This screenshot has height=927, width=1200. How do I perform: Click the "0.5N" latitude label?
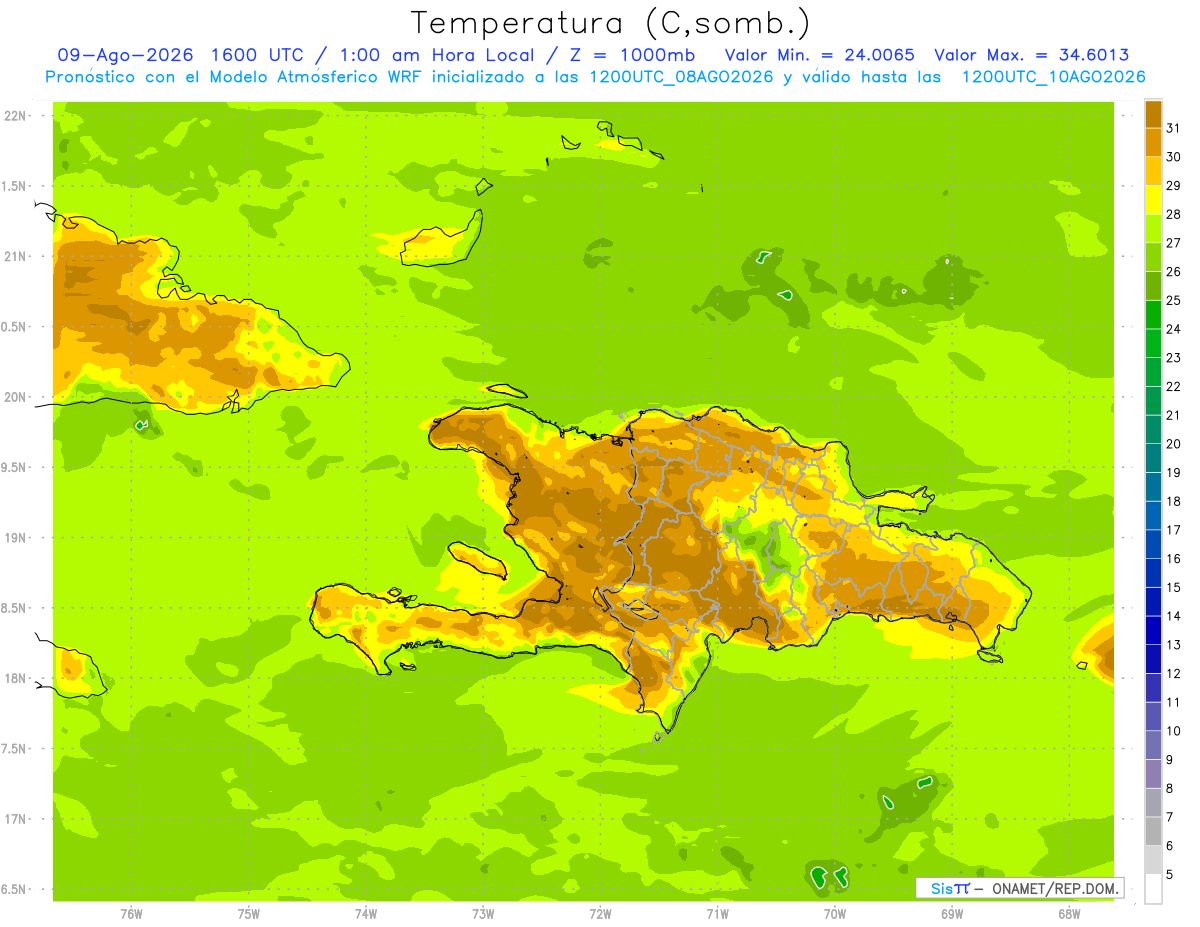(x=15, y=327)
